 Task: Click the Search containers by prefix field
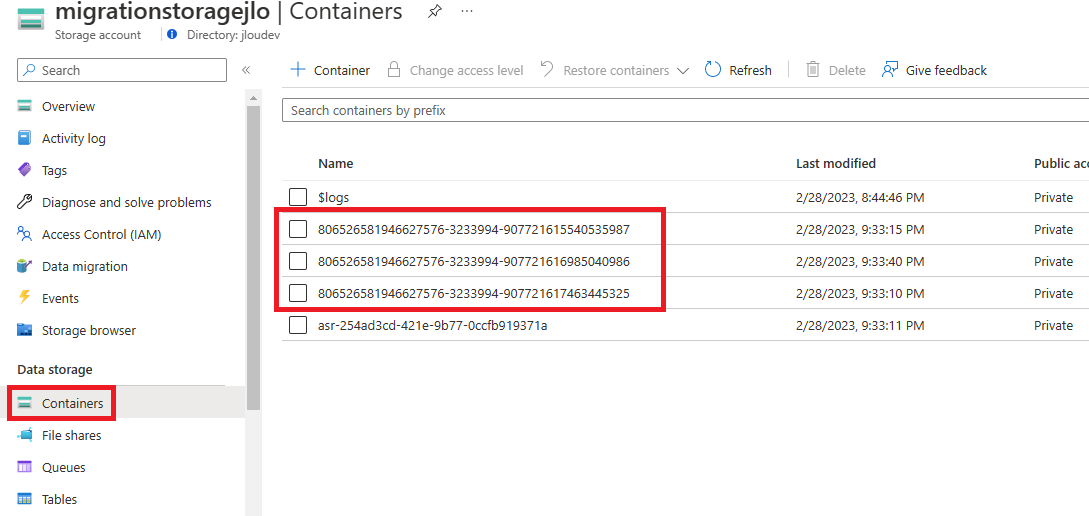click(685, 110)
